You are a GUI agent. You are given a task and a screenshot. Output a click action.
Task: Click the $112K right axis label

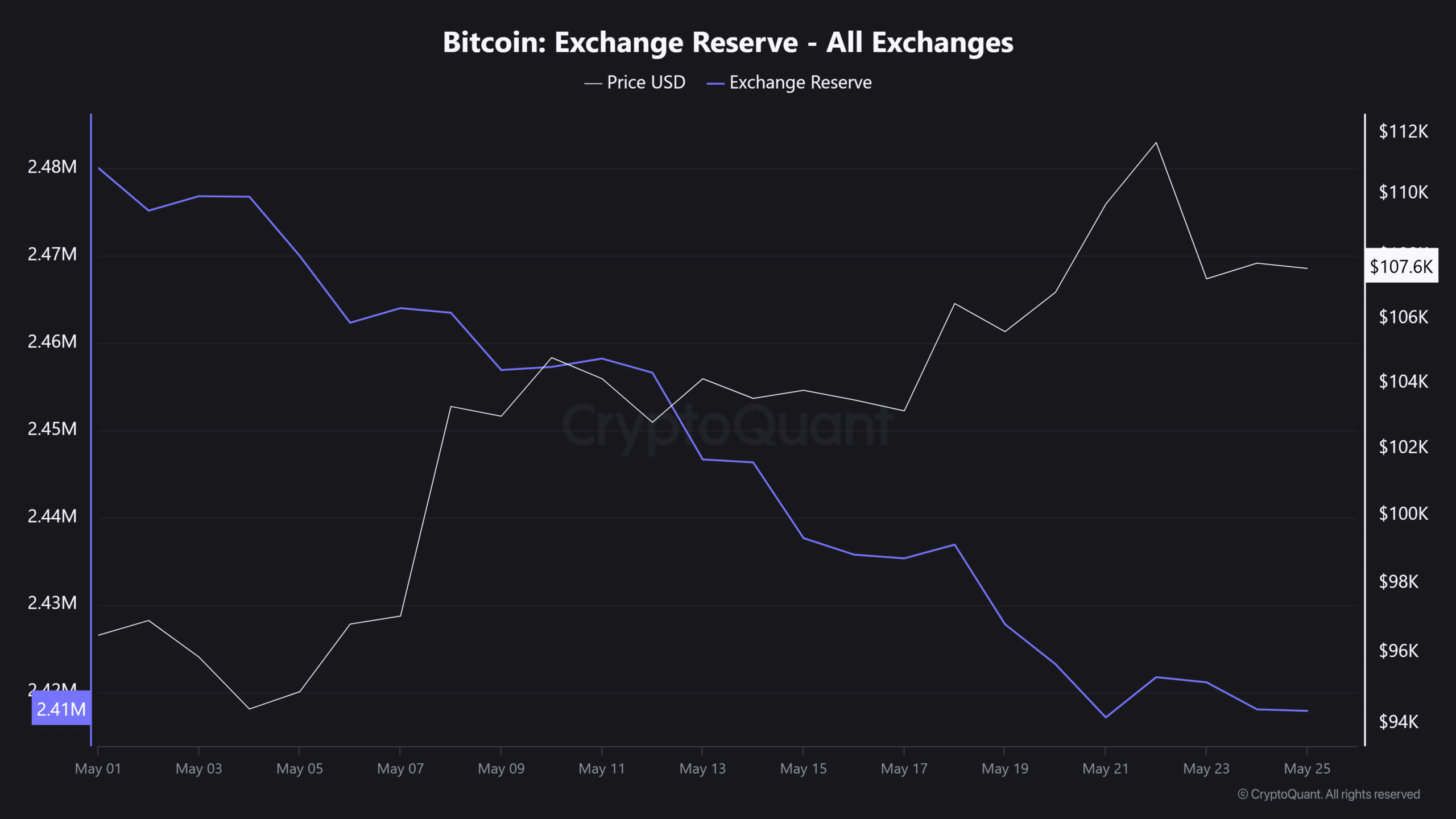(1403, 131)
